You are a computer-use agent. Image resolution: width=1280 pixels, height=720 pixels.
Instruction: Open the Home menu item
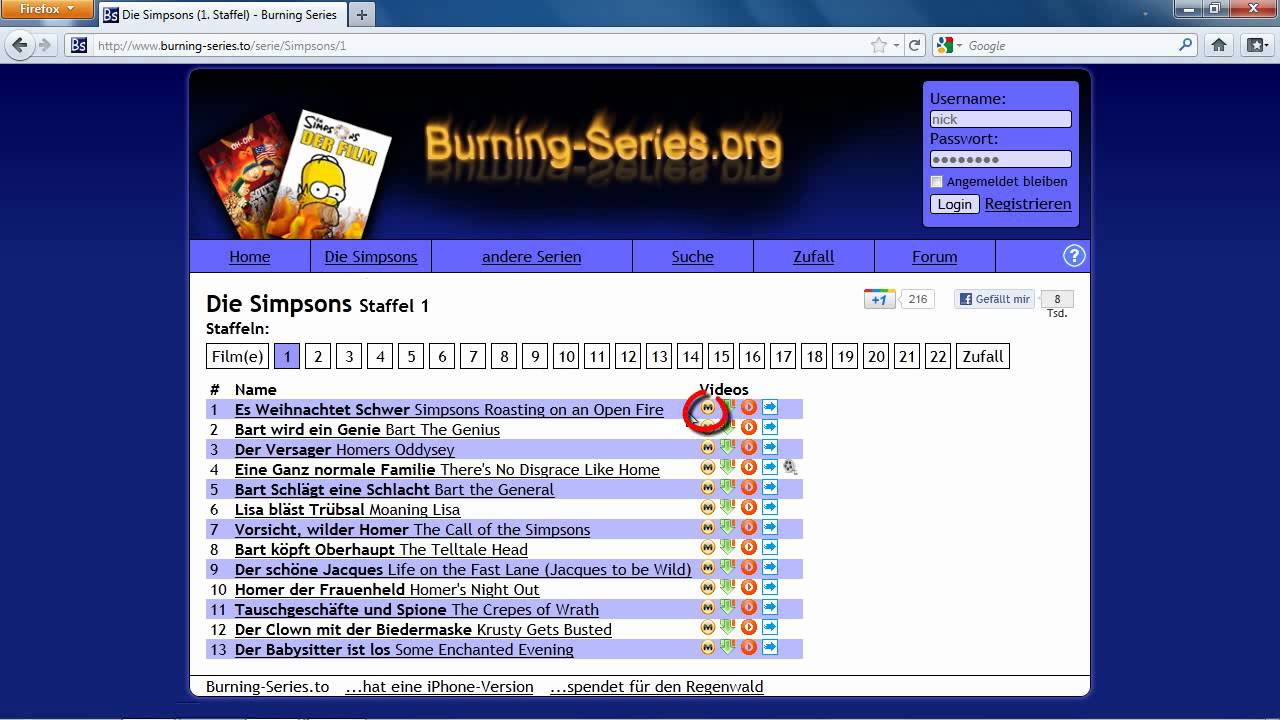coord(249,257)
